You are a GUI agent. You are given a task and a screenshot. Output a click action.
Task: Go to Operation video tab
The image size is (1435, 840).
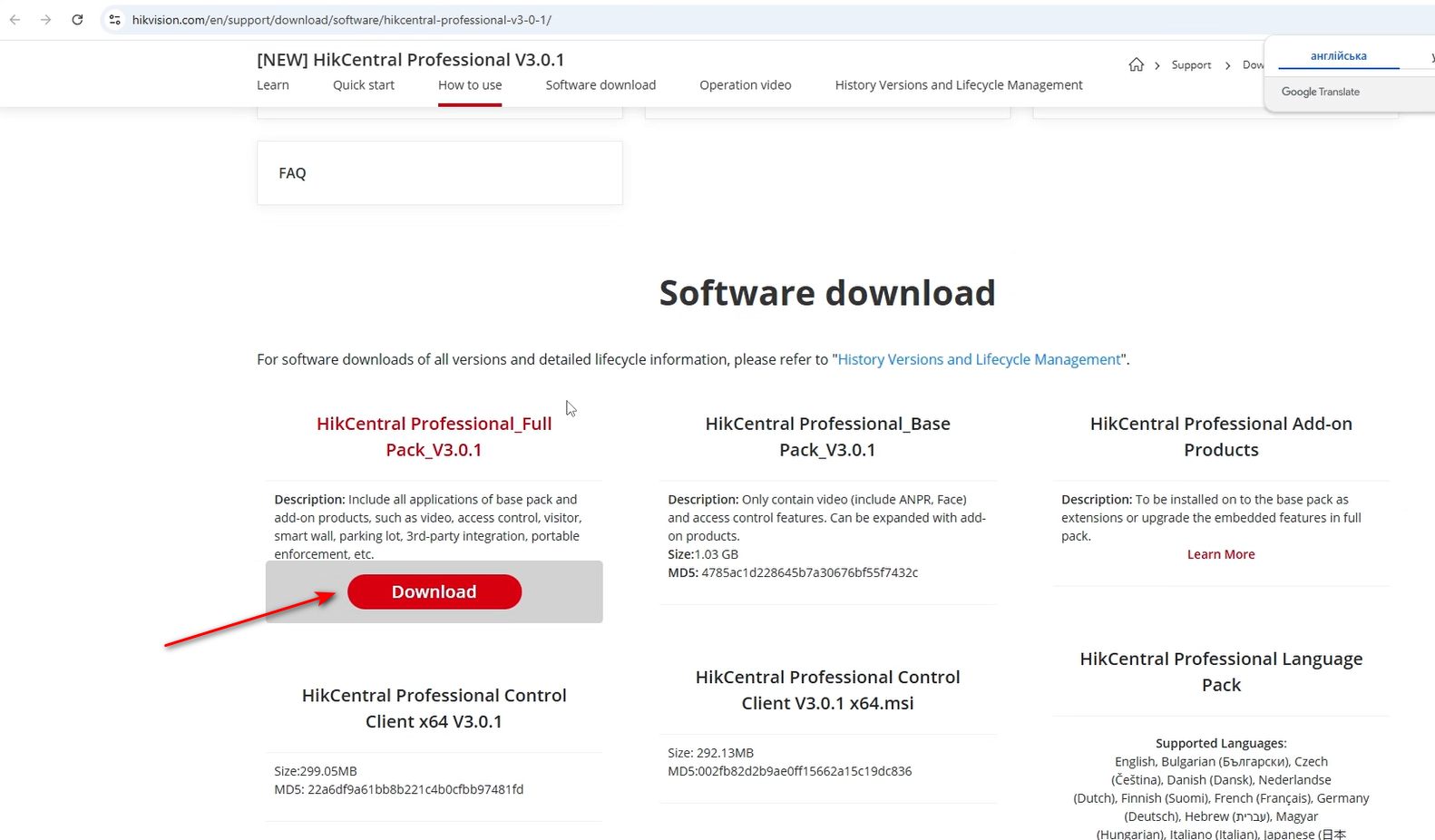click(x=745, y=85)
